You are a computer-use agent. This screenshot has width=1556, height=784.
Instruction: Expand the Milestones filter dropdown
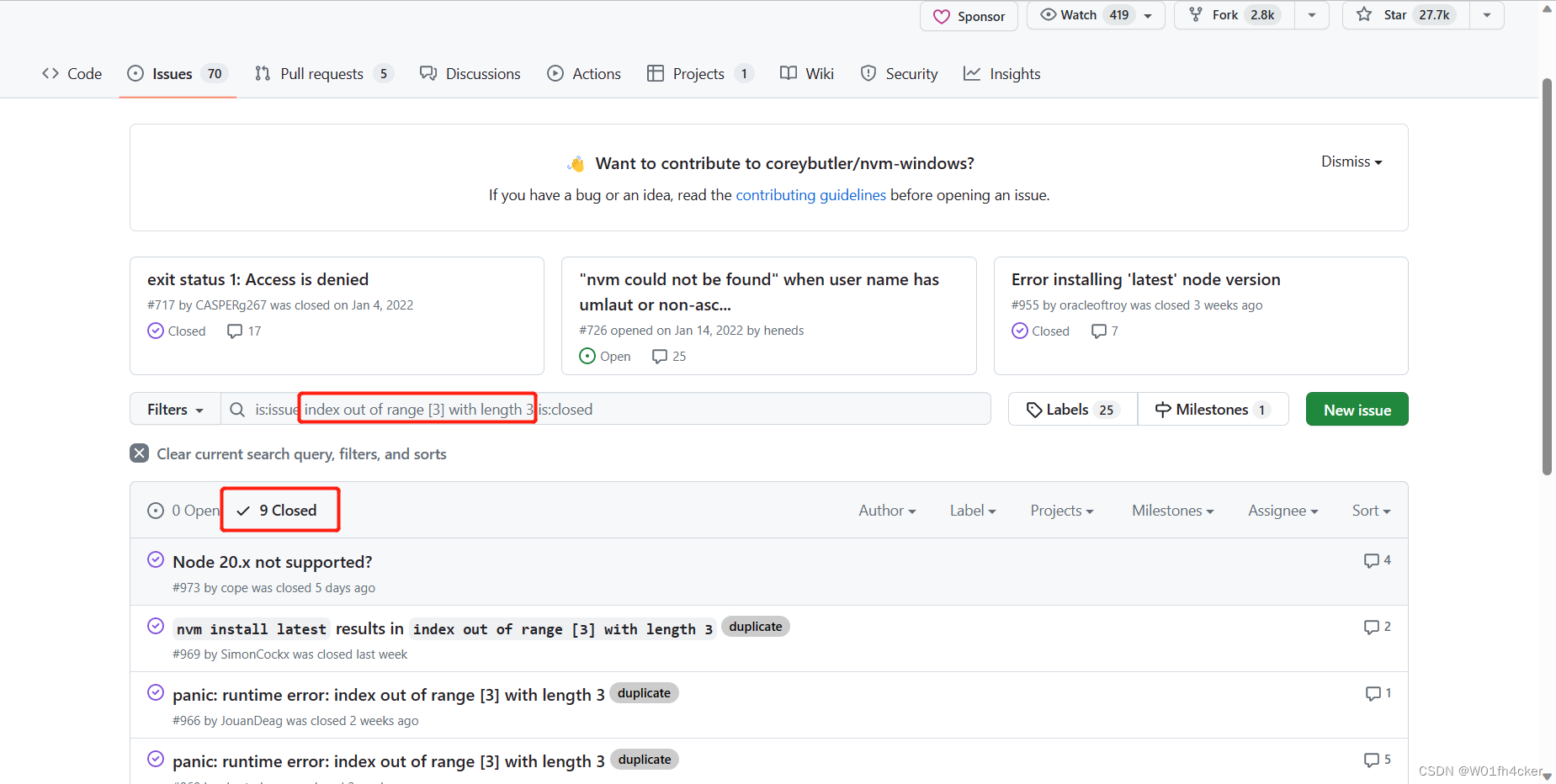(1172, 511)
